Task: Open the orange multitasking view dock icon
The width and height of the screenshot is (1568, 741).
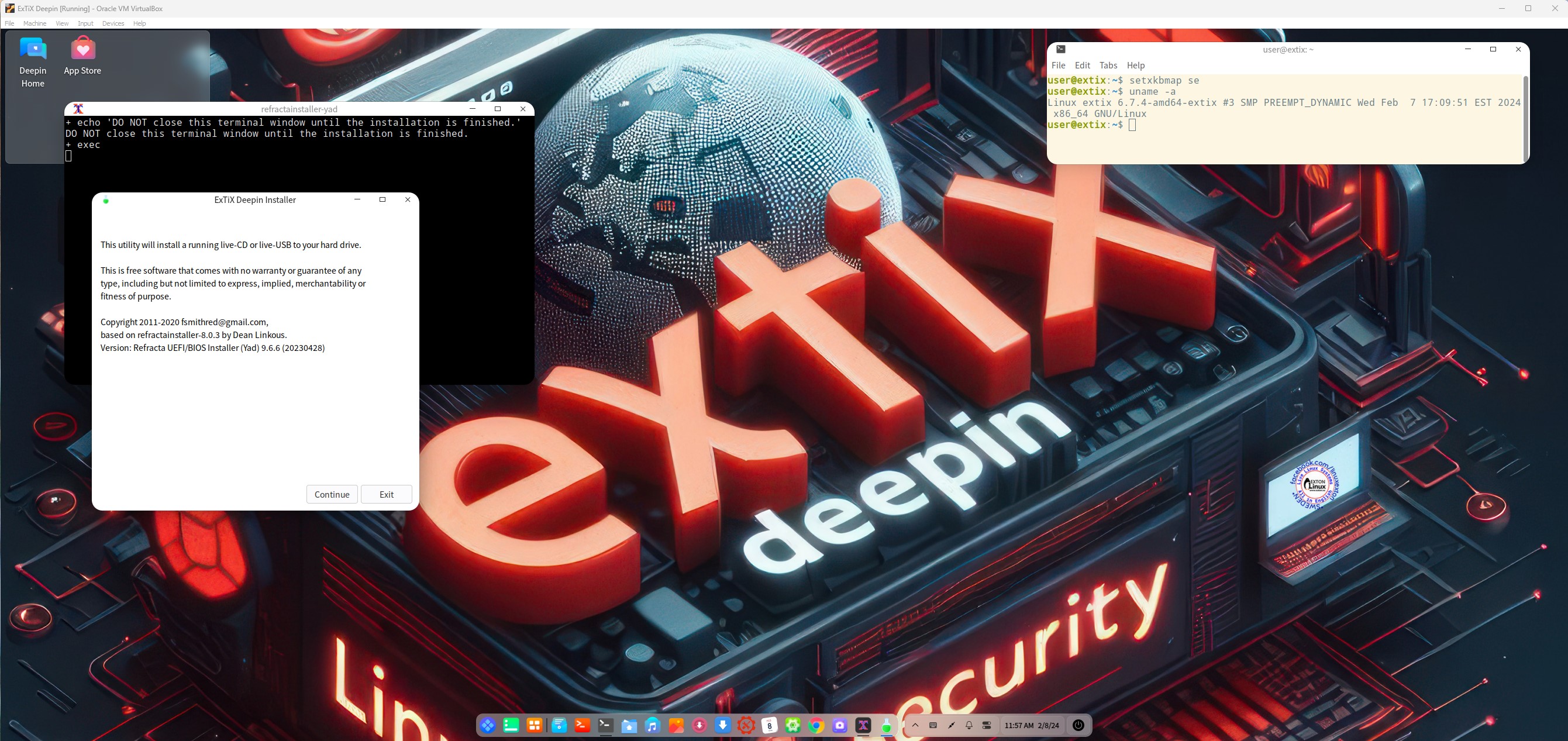Action: coord(535,725)
